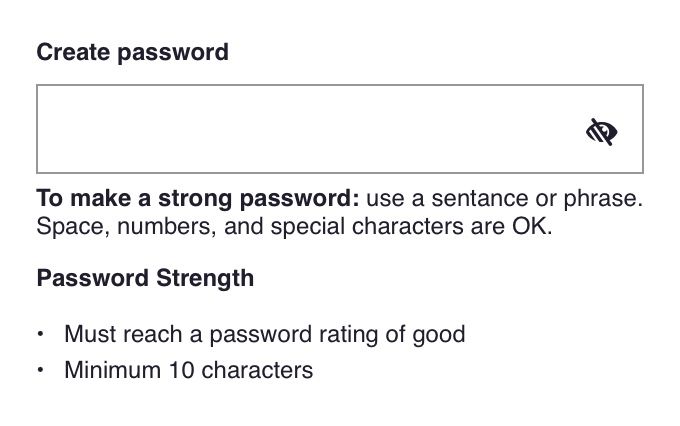The width and height of the screenshot is (680, 426).
Task: Click the word "characters" in the minimum length rule
Action: click(x=257, y=370)
